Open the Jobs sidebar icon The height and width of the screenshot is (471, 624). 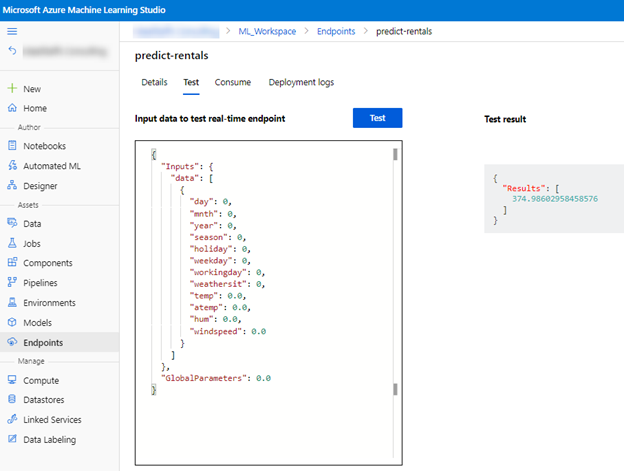click(12, 243)
